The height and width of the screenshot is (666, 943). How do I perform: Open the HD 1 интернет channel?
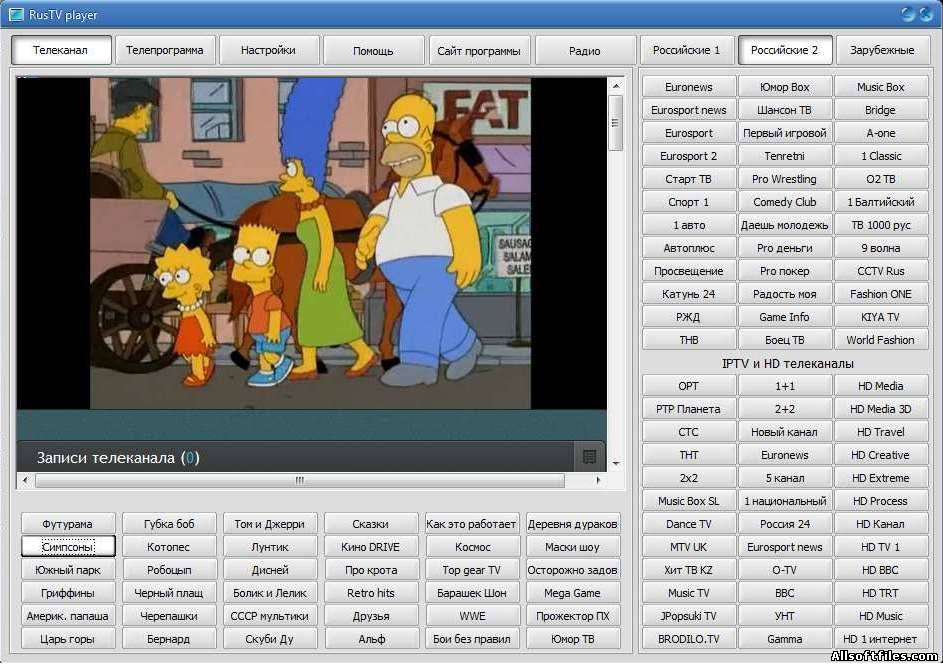point(880,638)
